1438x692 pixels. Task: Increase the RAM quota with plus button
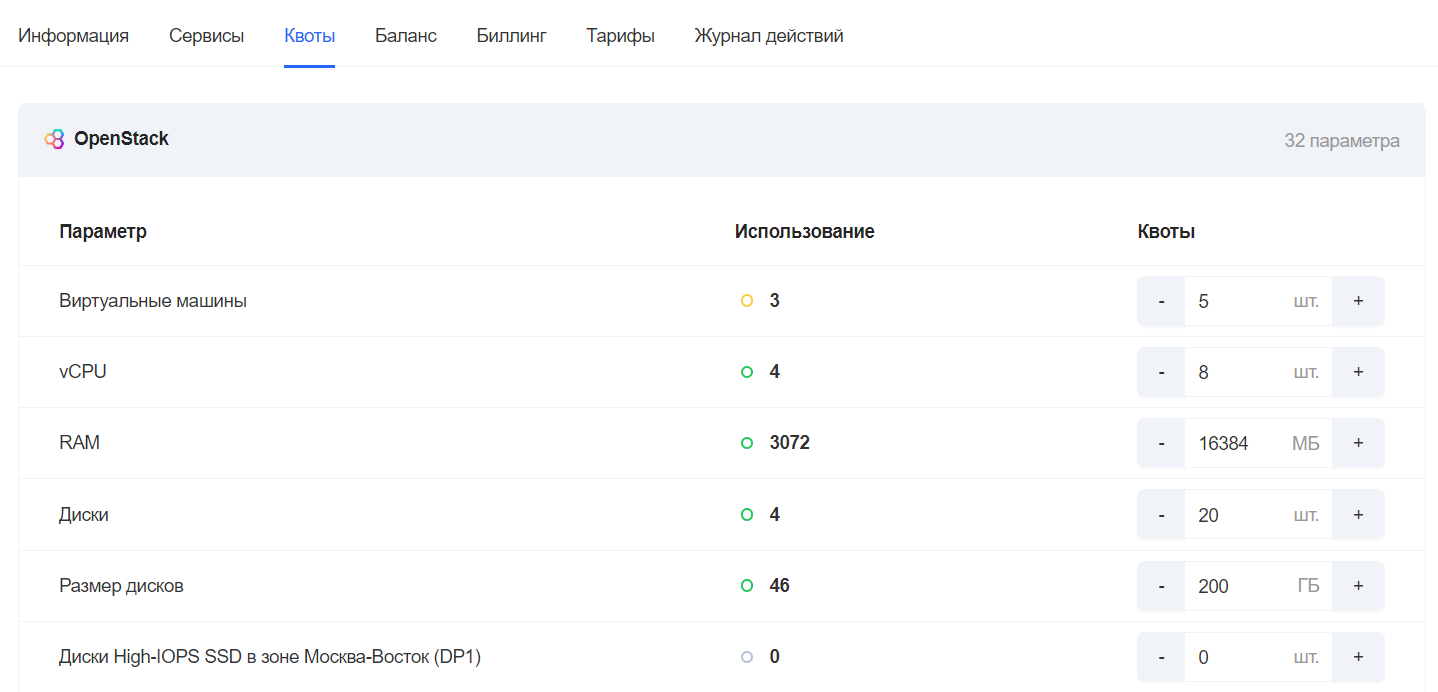[x=1358, y=443]
